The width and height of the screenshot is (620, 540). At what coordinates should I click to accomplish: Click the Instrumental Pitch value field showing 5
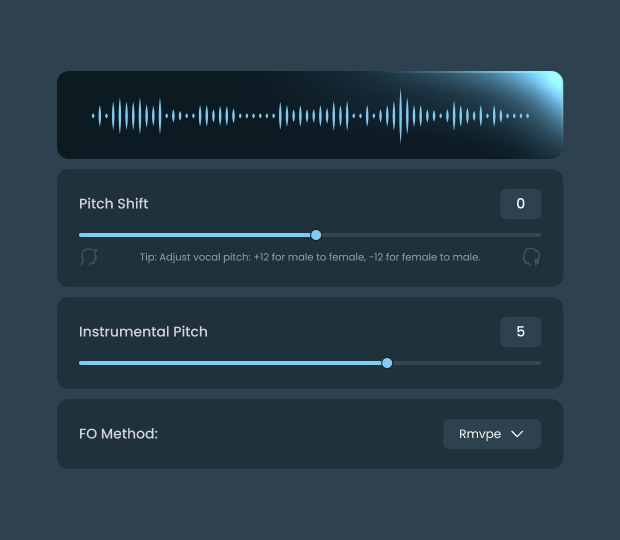[x=520, y=332]
